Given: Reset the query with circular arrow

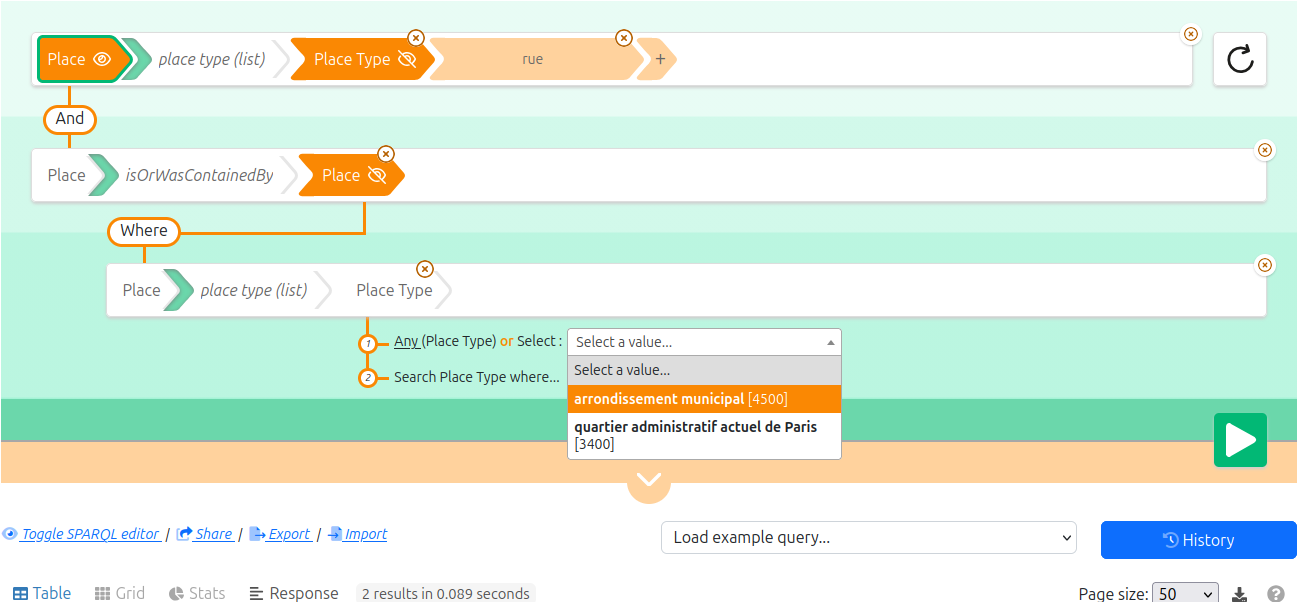Looking at the screenshot, I should pos(1240,59).
